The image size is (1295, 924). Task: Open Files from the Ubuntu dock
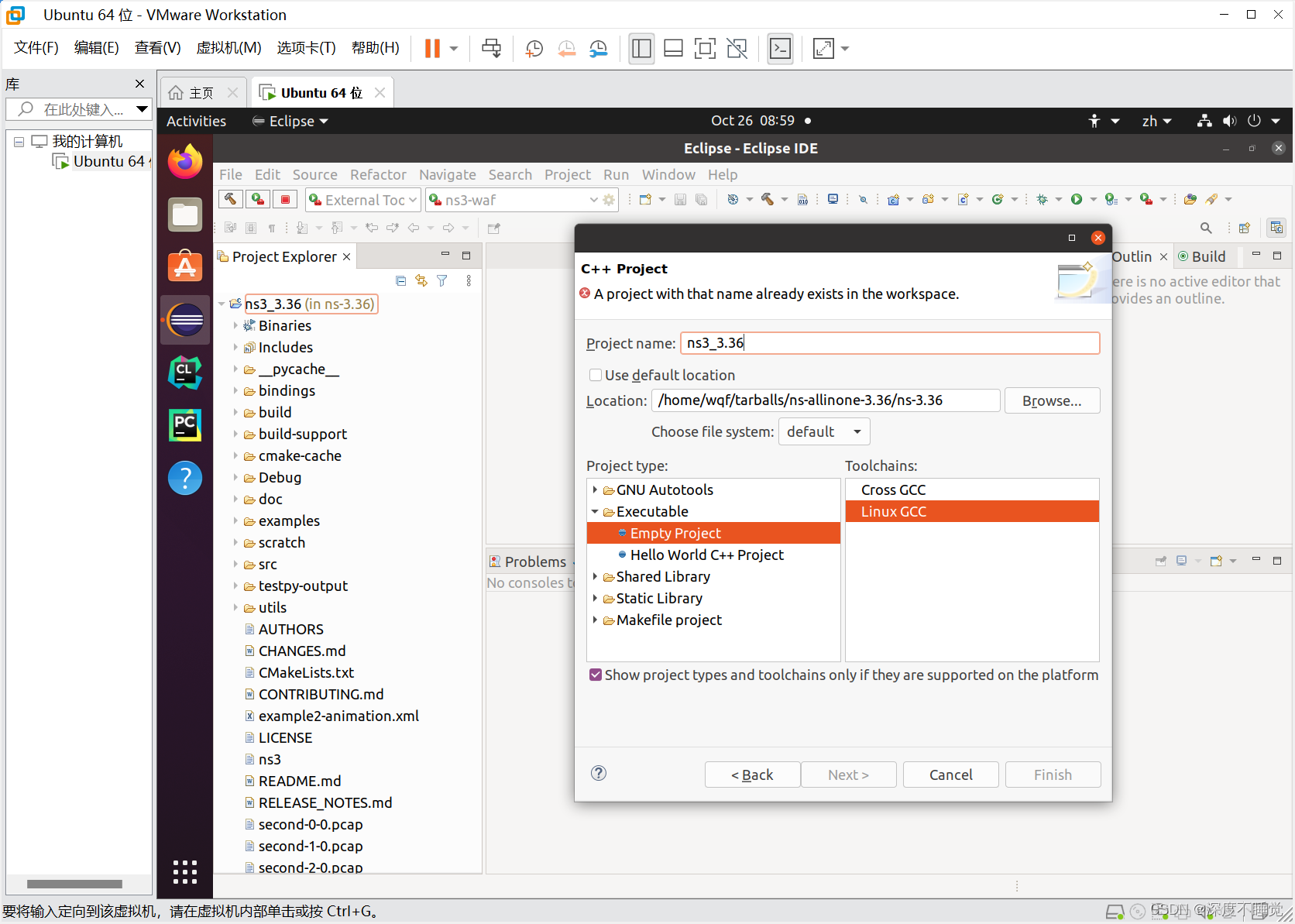click(x=185, y=215)
